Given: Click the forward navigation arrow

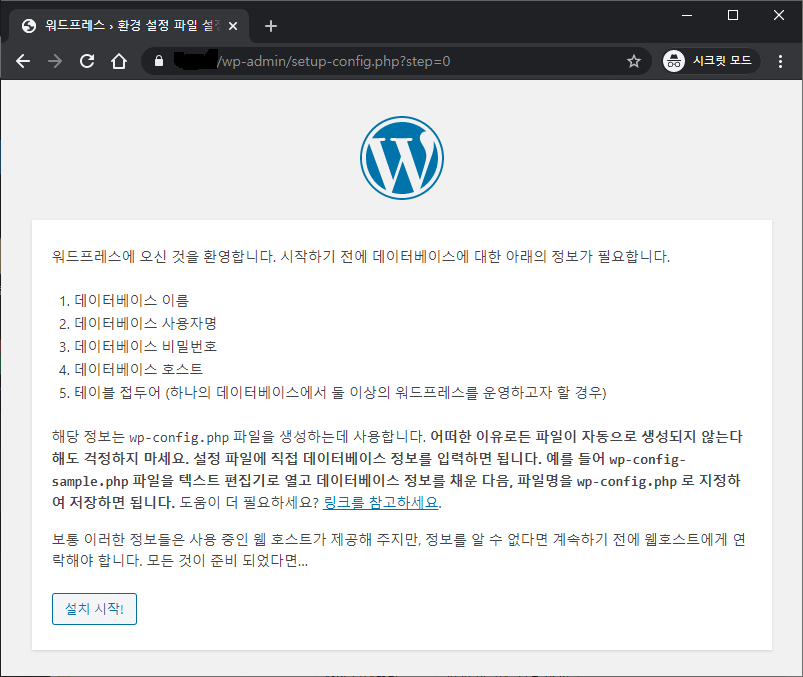Looking at the screenshot, I should [x=55, y=61].
